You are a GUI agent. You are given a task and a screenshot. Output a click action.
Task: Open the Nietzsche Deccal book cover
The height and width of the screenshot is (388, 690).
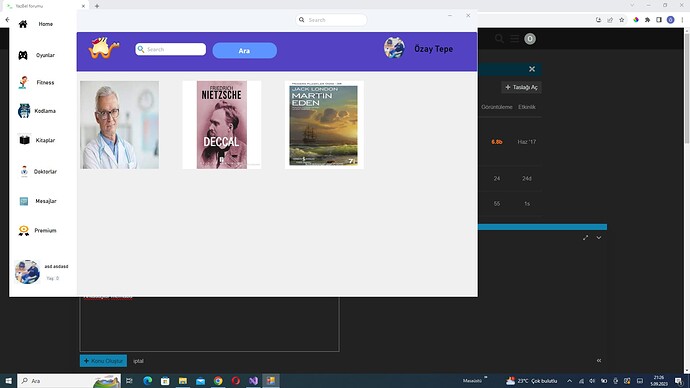point(222,125)
